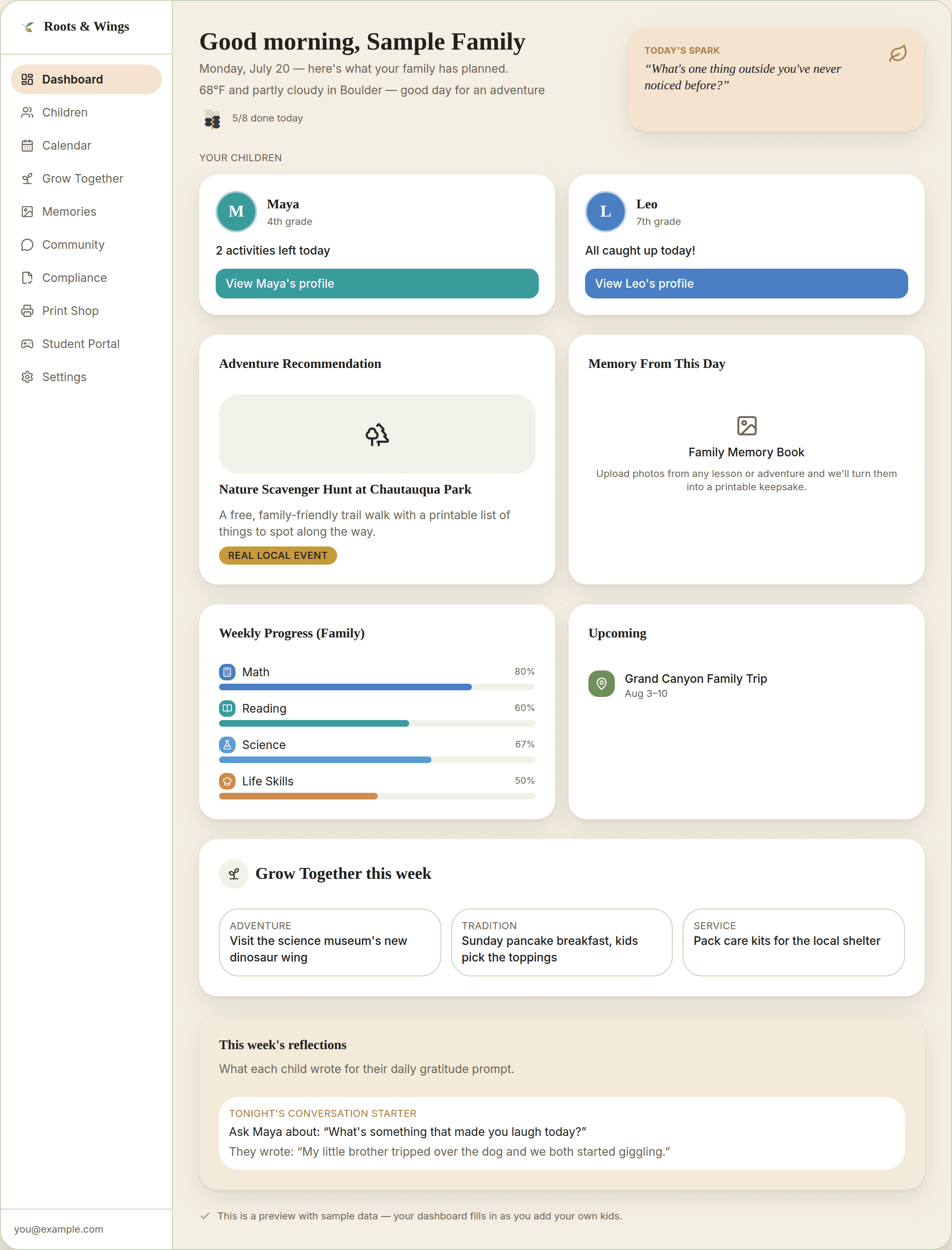Click the REAL LOCAL EVENT badge
This screenshot has width=952, height=1250.
[278, 556]
